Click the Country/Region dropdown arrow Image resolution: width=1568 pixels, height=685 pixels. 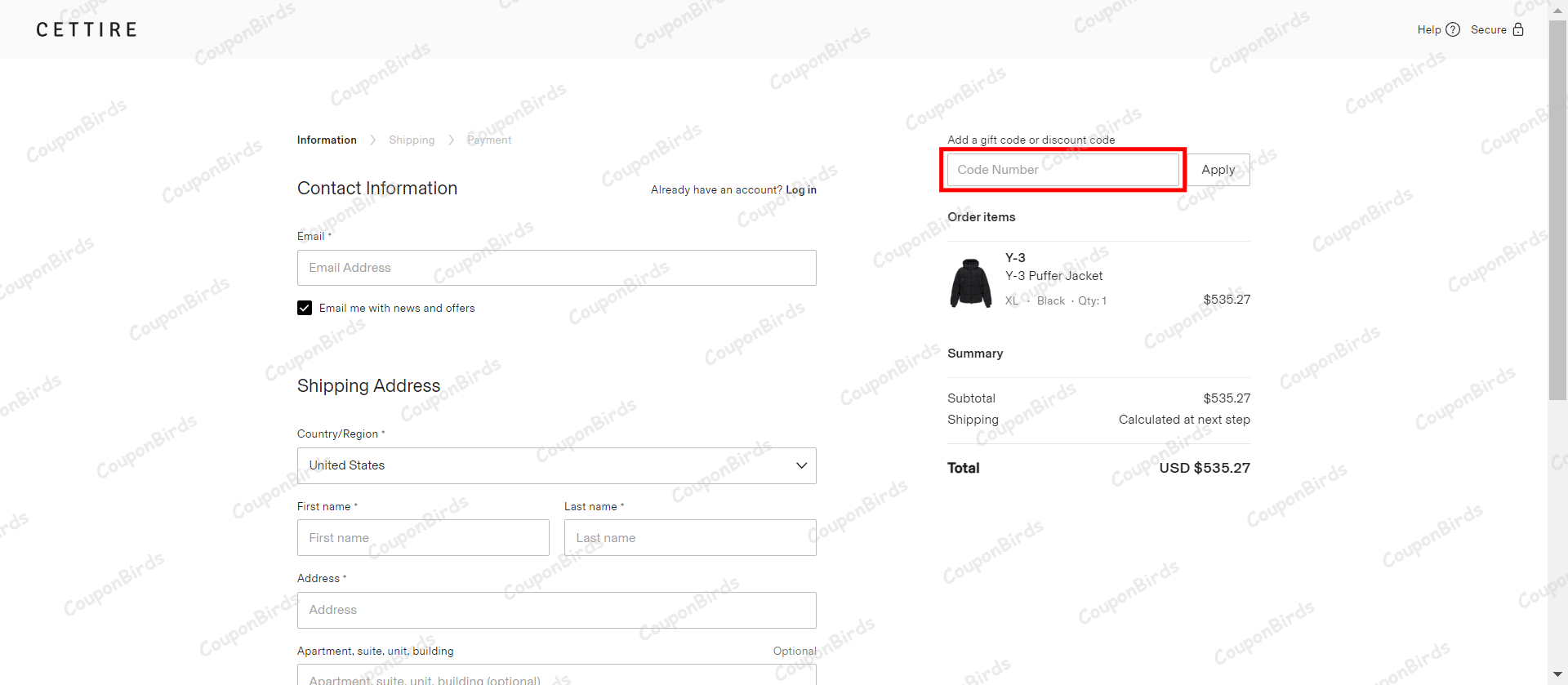[x=801, y=465]
